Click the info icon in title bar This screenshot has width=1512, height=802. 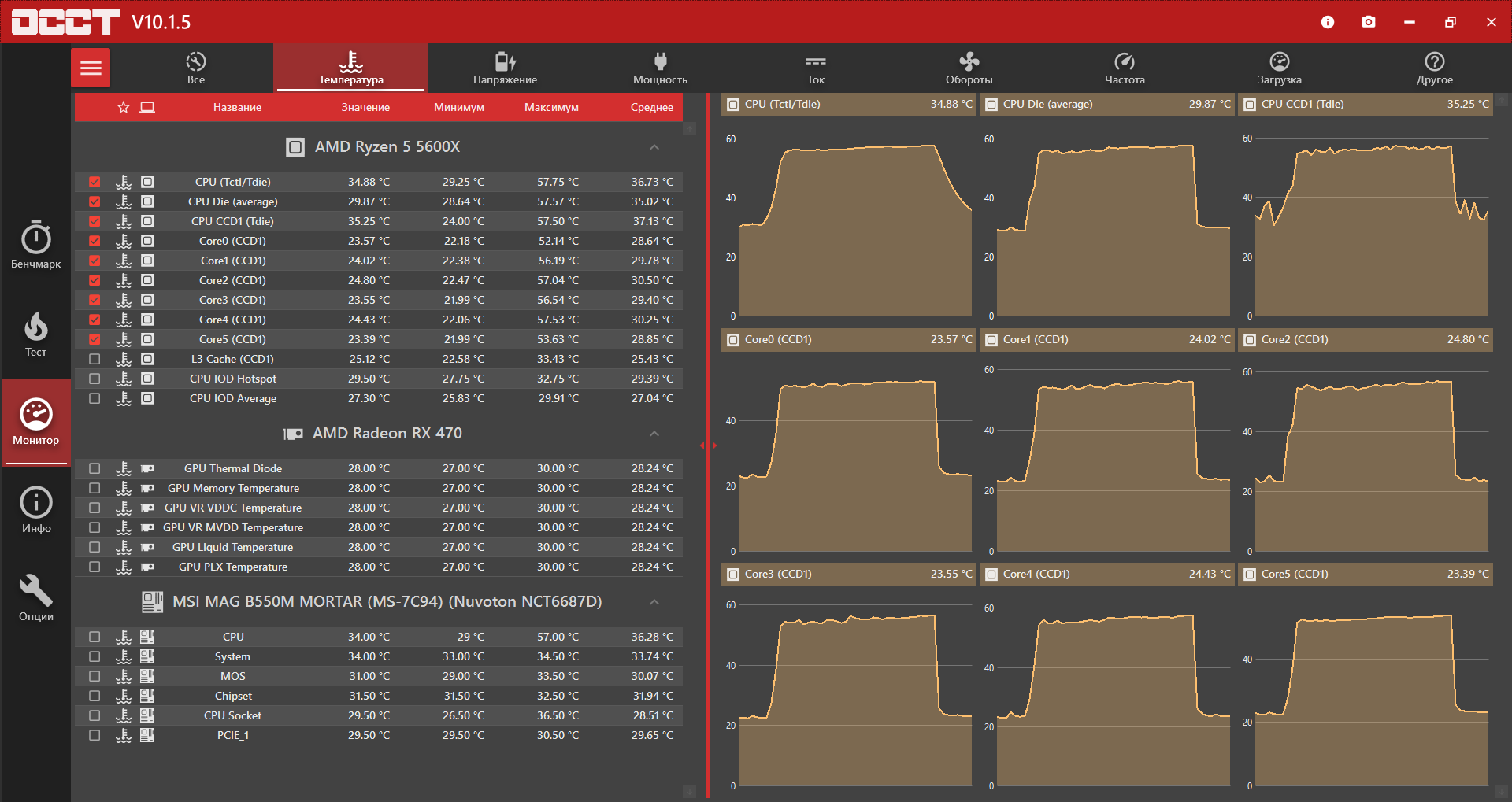[1328, 22]
